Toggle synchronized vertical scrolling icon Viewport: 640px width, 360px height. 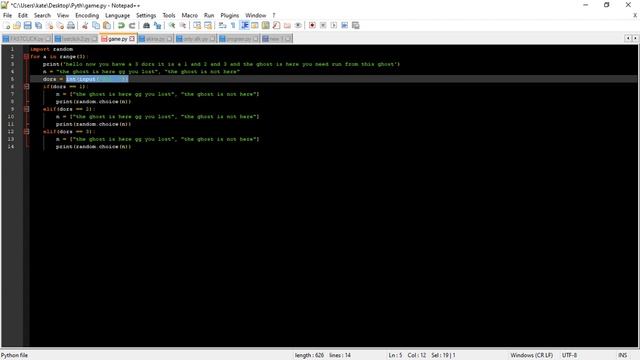click(197, 25)
